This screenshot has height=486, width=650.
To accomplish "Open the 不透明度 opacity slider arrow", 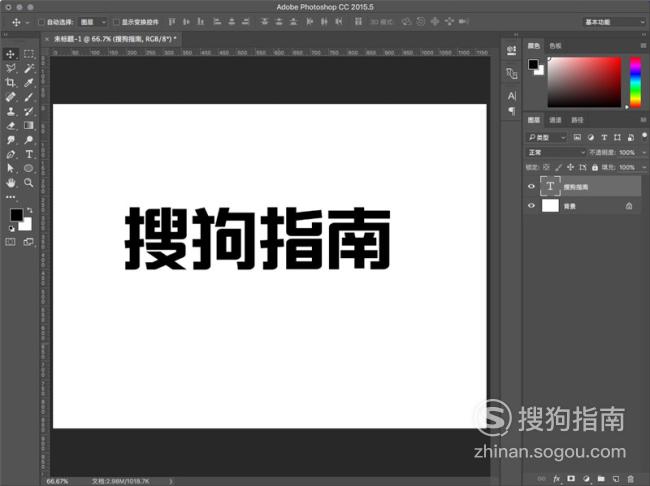I will [644, 153].
